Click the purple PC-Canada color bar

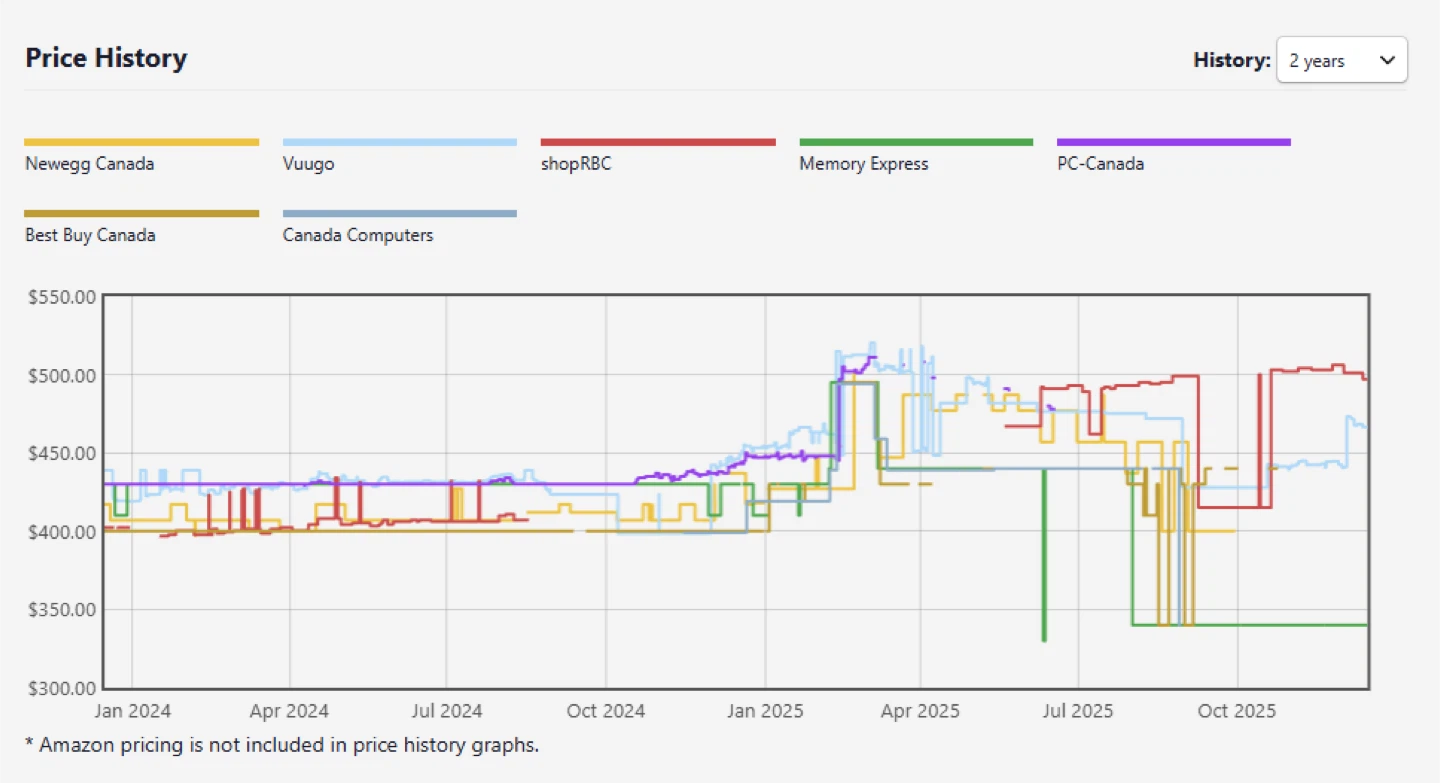[1174, 143]
